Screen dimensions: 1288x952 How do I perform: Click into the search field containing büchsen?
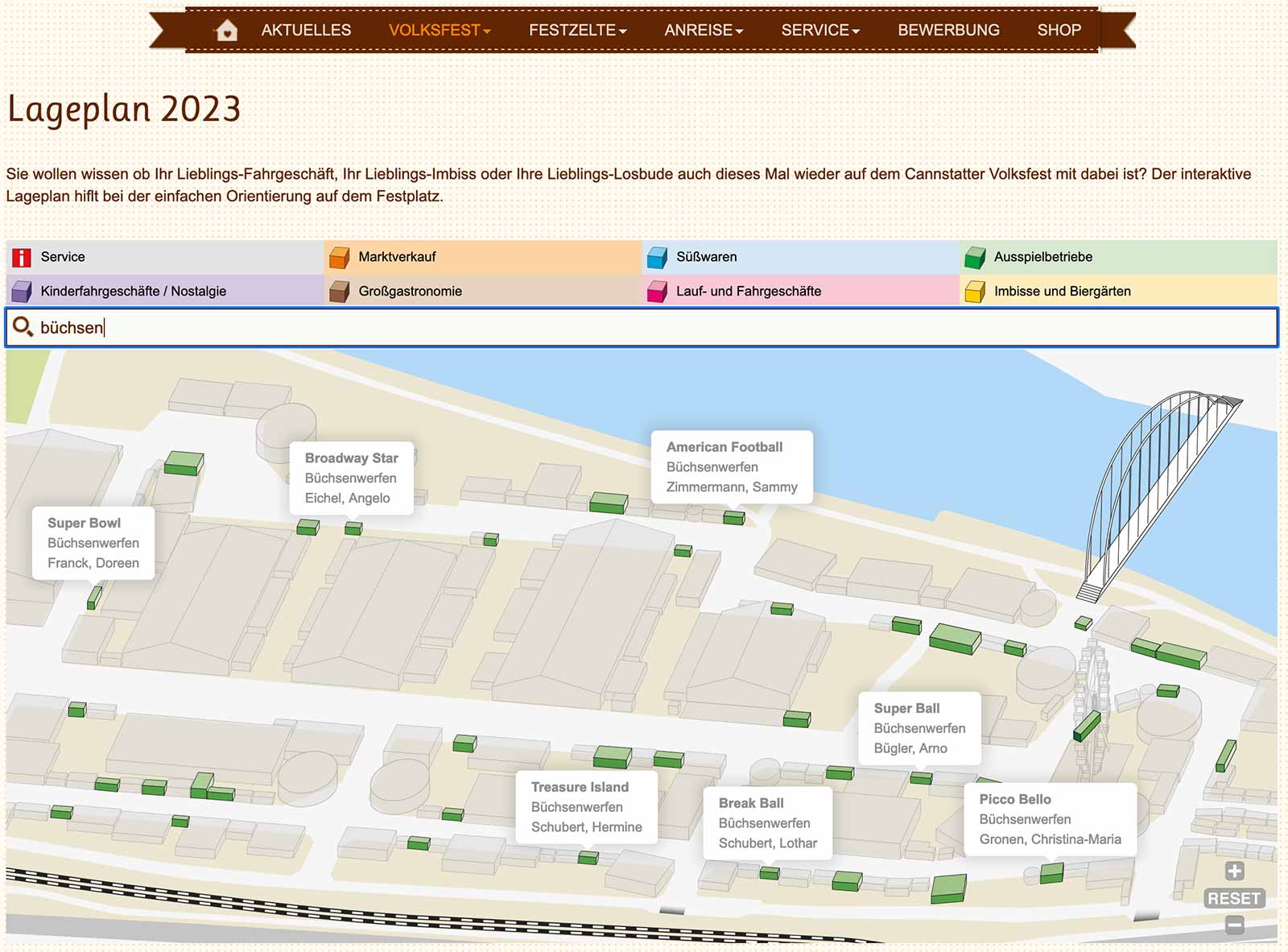pos(644,327)
